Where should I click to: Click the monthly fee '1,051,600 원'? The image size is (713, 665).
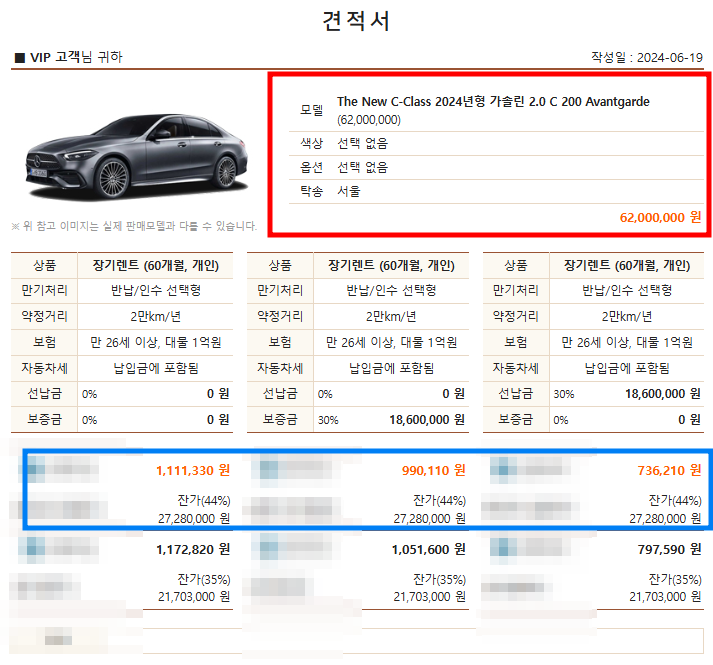428,549
